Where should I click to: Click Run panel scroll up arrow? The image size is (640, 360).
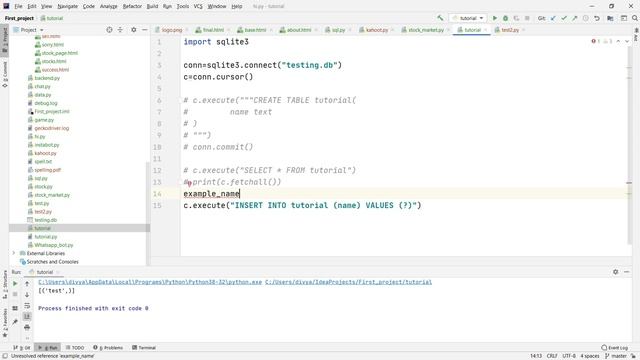[x=27, y=283]
